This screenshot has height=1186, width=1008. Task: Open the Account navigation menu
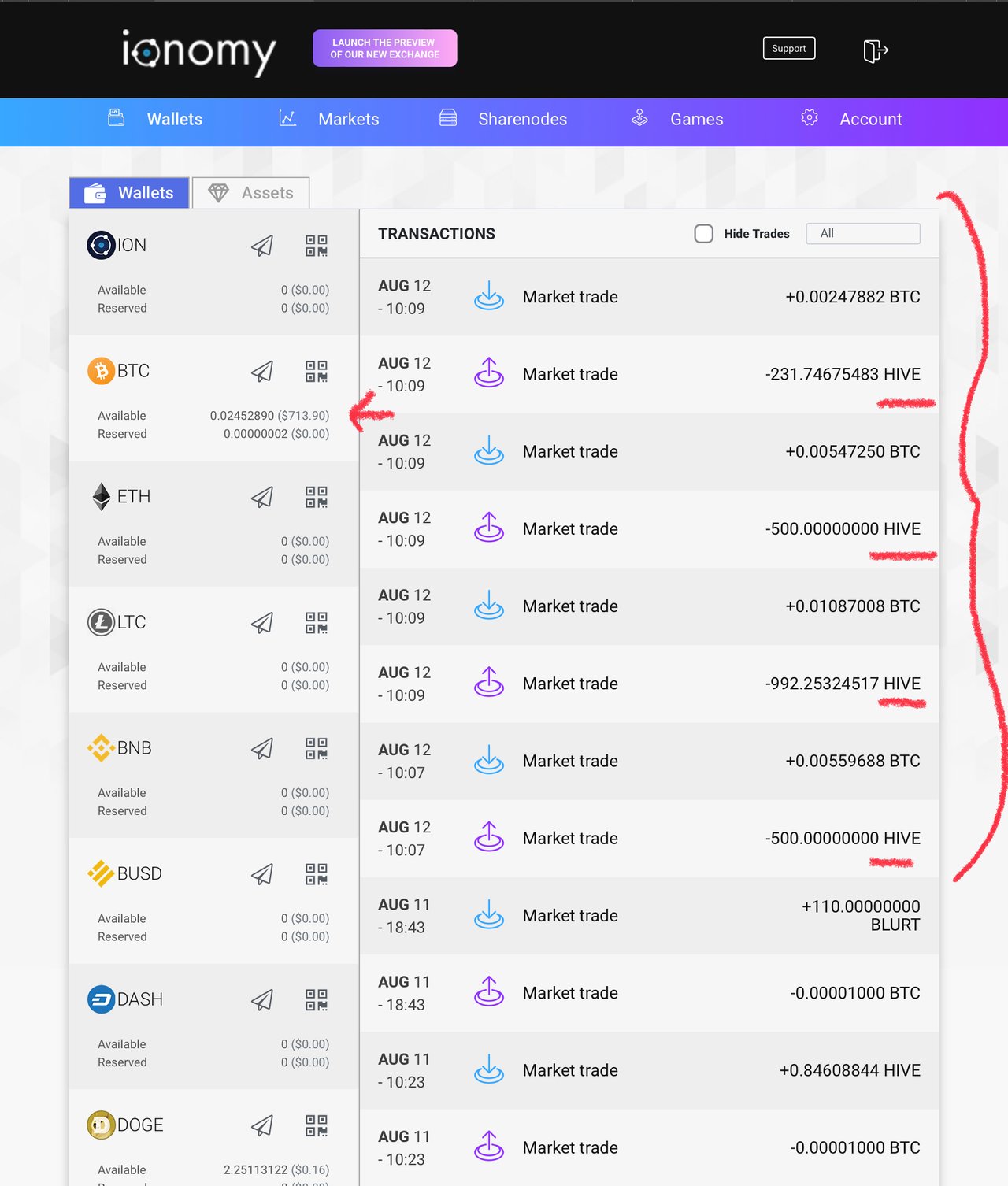coord(851,119)
